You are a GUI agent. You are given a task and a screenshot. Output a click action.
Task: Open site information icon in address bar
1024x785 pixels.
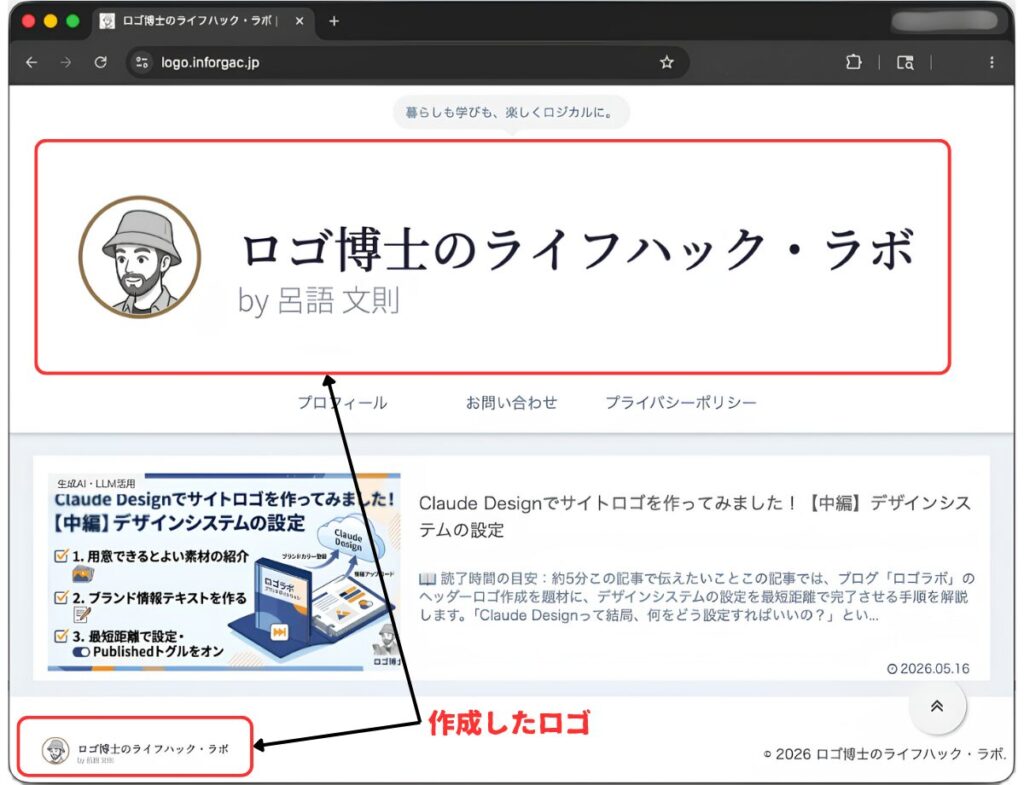(x=142, y=62)
